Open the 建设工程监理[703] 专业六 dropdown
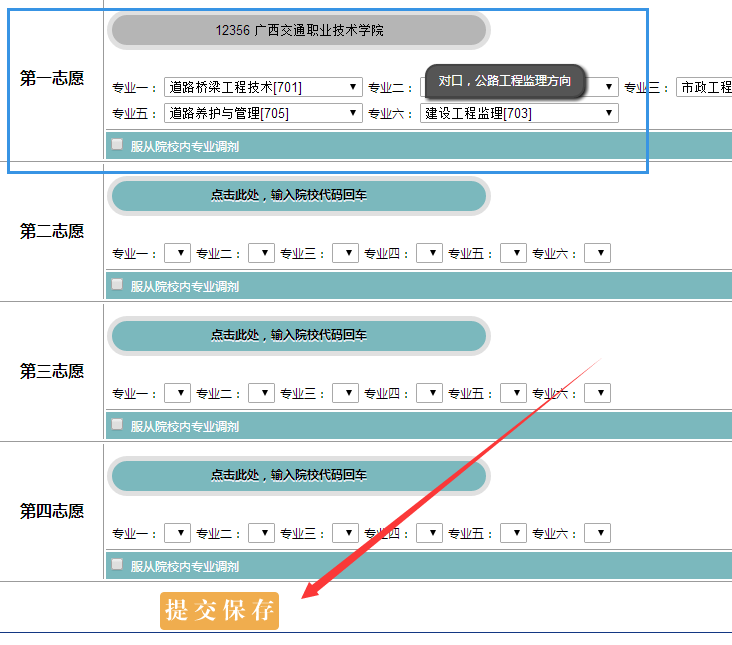732x645 pixels. 518,113
